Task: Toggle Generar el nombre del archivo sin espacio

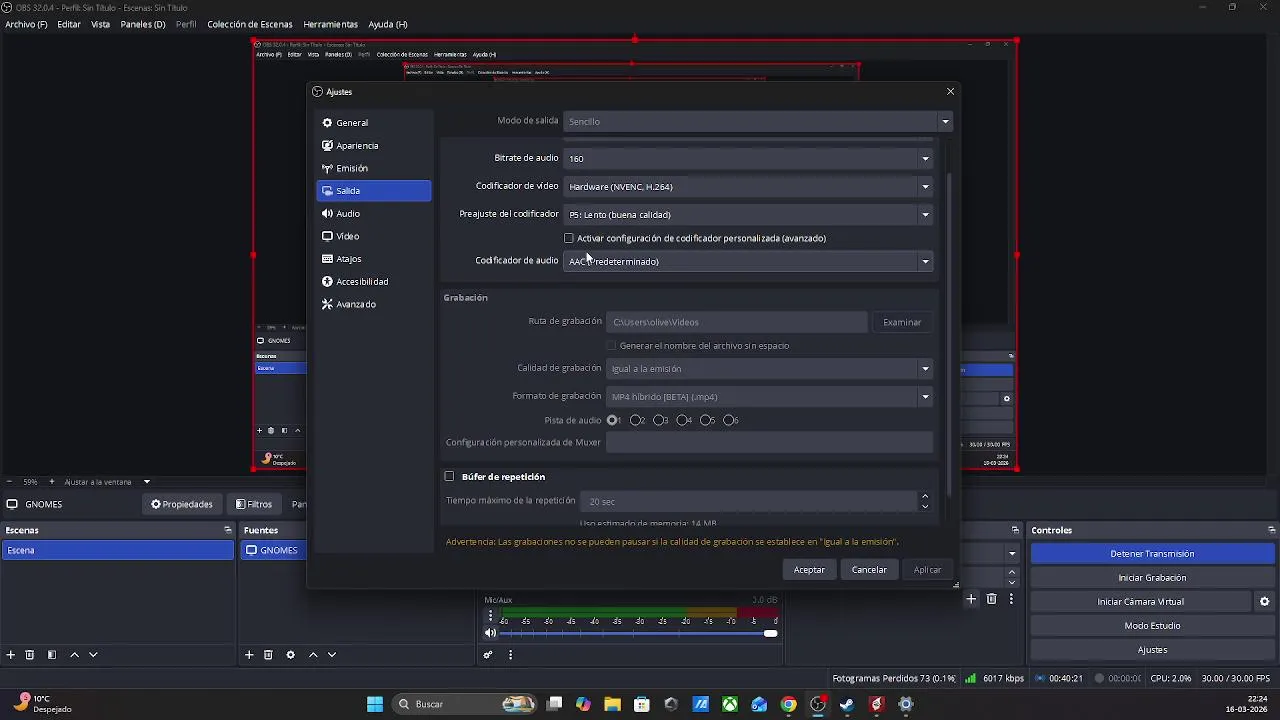Action: tap(611, 346)
